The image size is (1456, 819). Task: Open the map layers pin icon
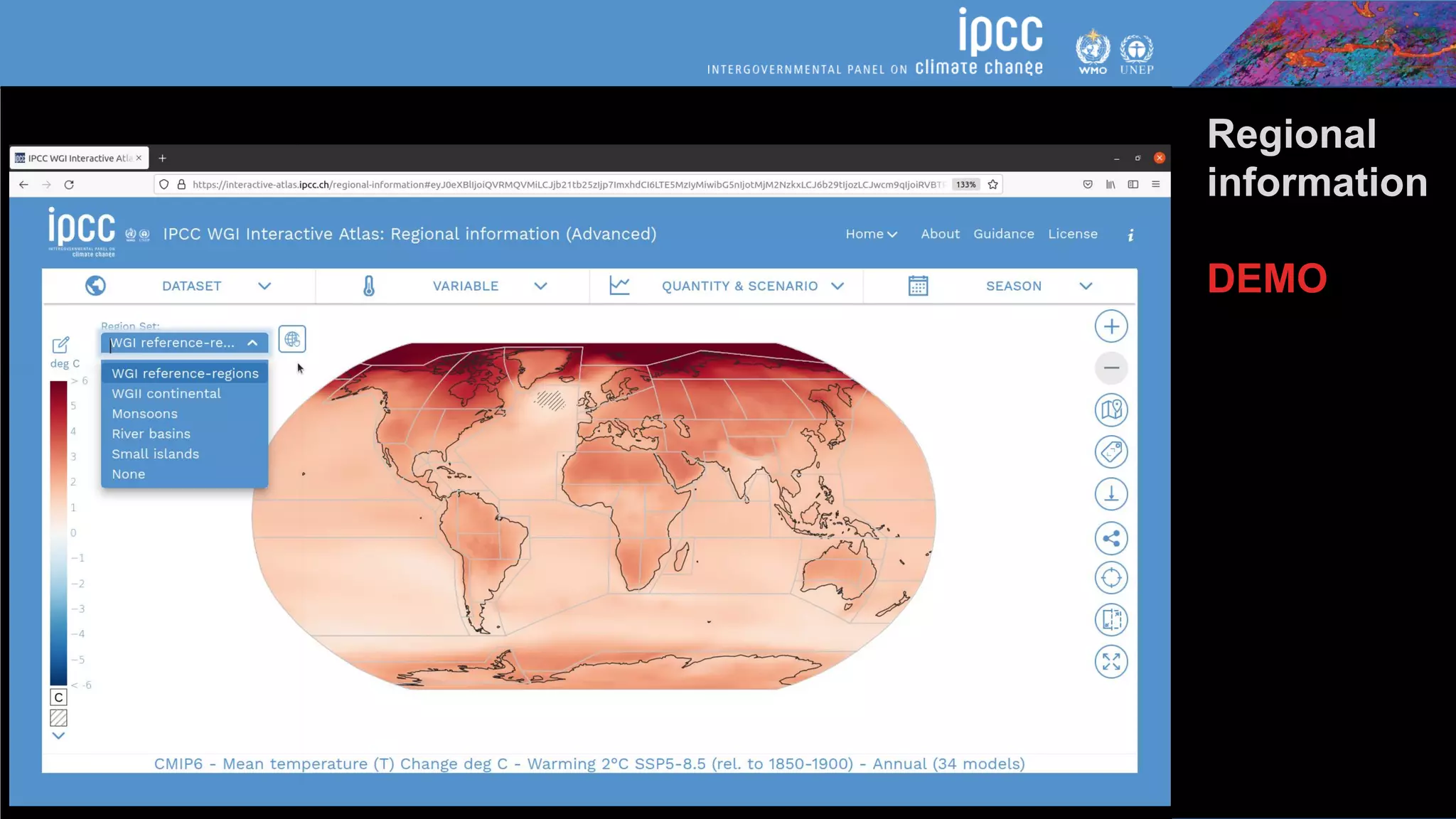click(x=1111, y=409)
